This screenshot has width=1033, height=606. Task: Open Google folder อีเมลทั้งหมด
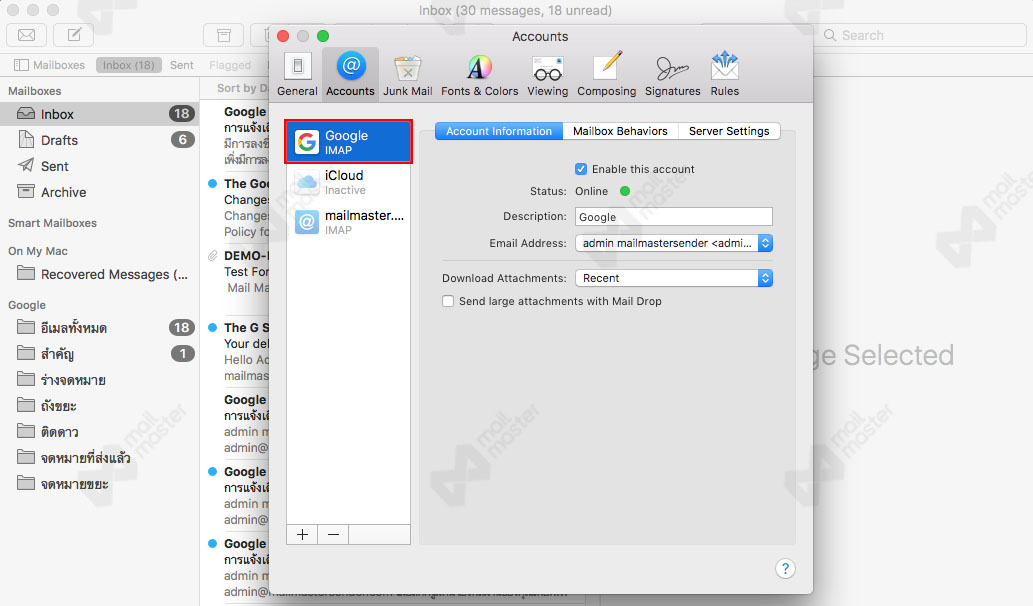point(99,327)
